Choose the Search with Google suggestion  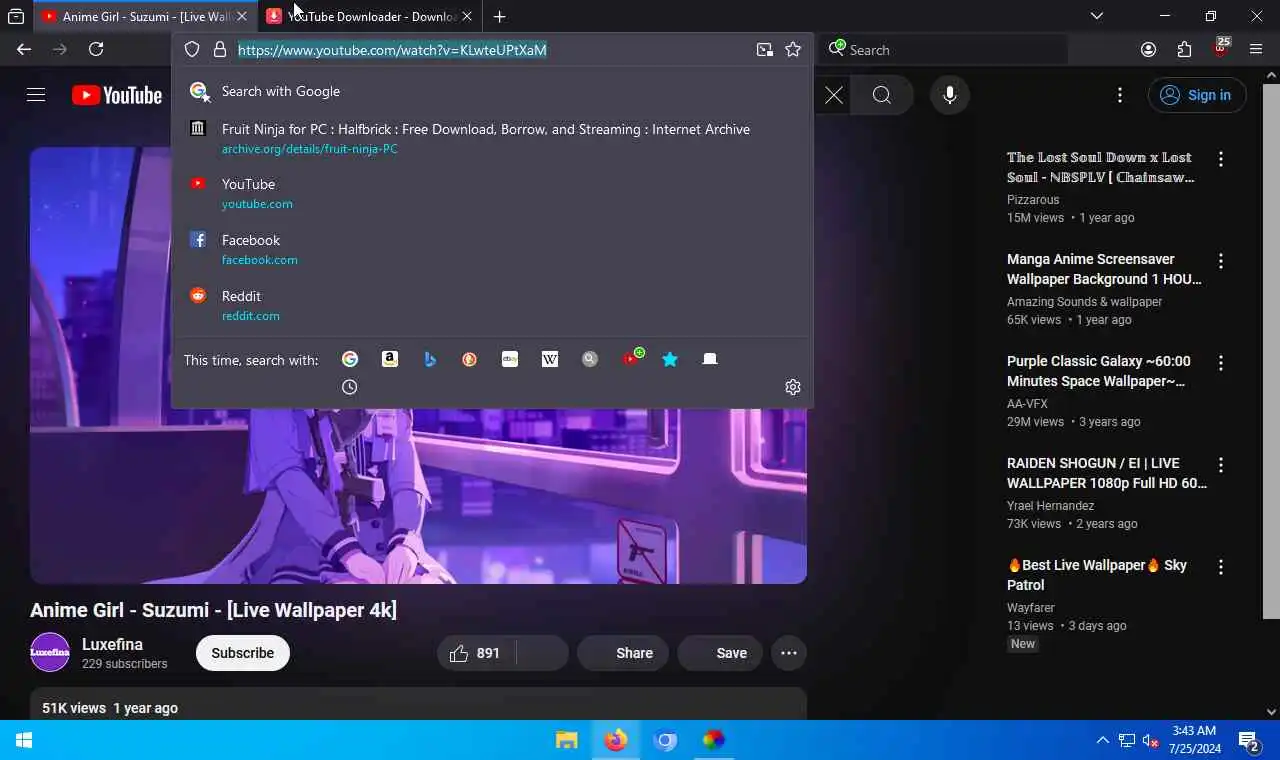tap(492, 91)
